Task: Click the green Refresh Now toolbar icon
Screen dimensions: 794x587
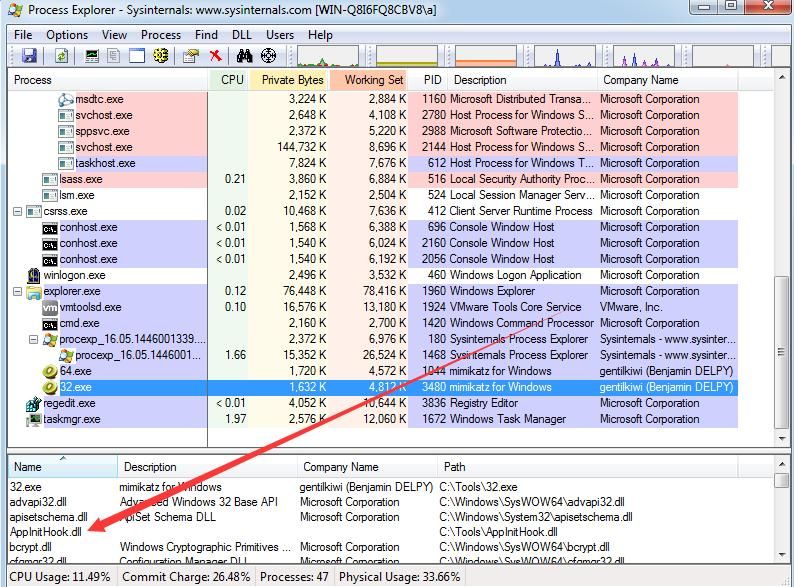Action: (62, 56)
